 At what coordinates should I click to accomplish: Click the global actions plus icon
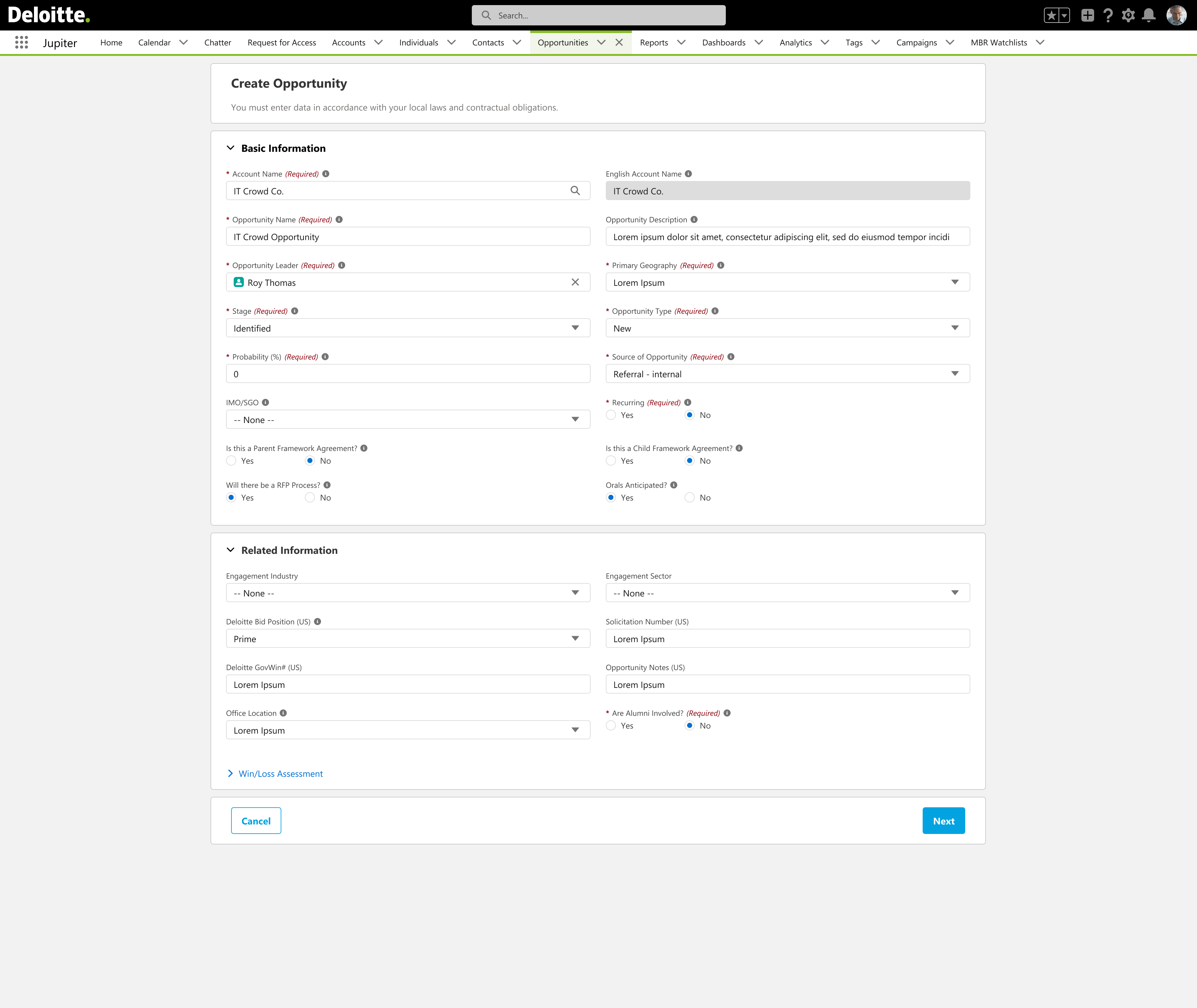[1087, 16]
